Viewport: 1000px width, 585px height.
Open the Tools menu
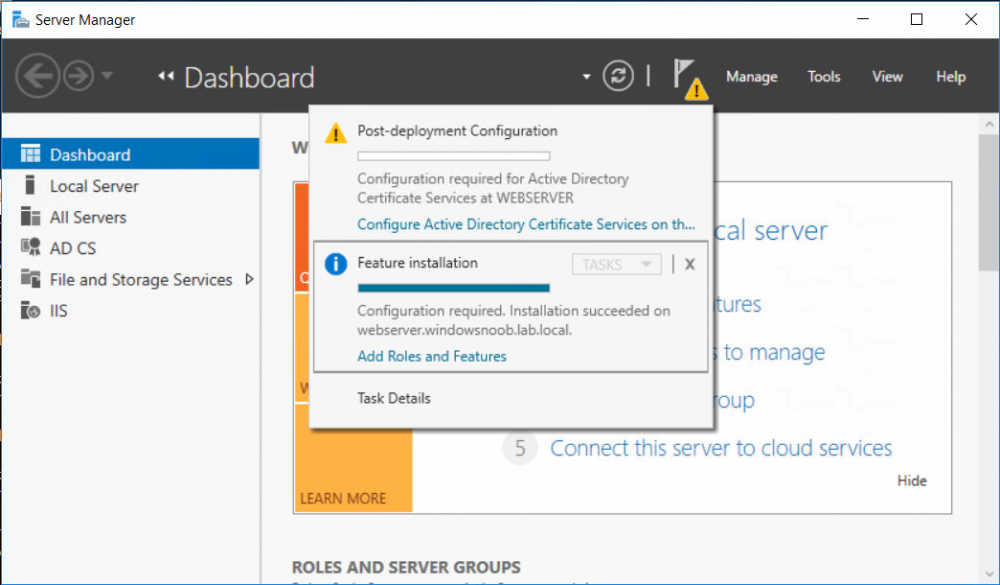click(824, 77)
